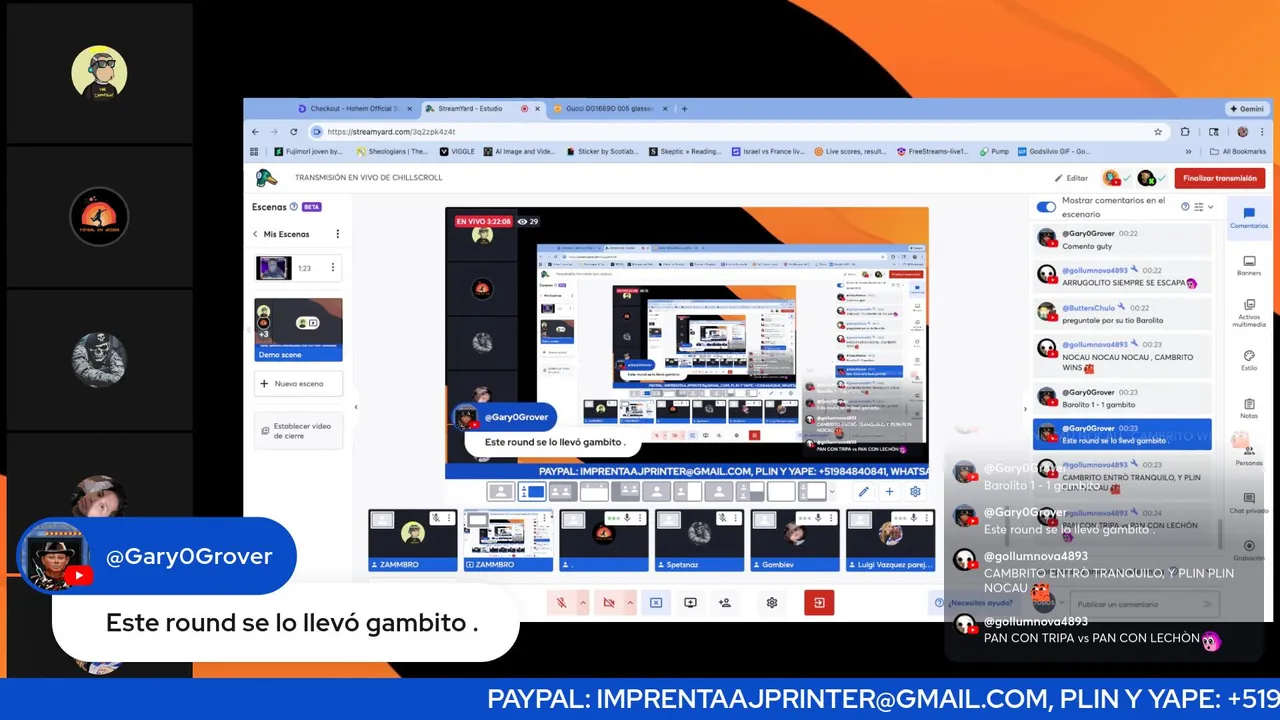This screenshot has width=1280, height=720.
Task: Open the VIGGLE bookmark
Action: point(458,152)
